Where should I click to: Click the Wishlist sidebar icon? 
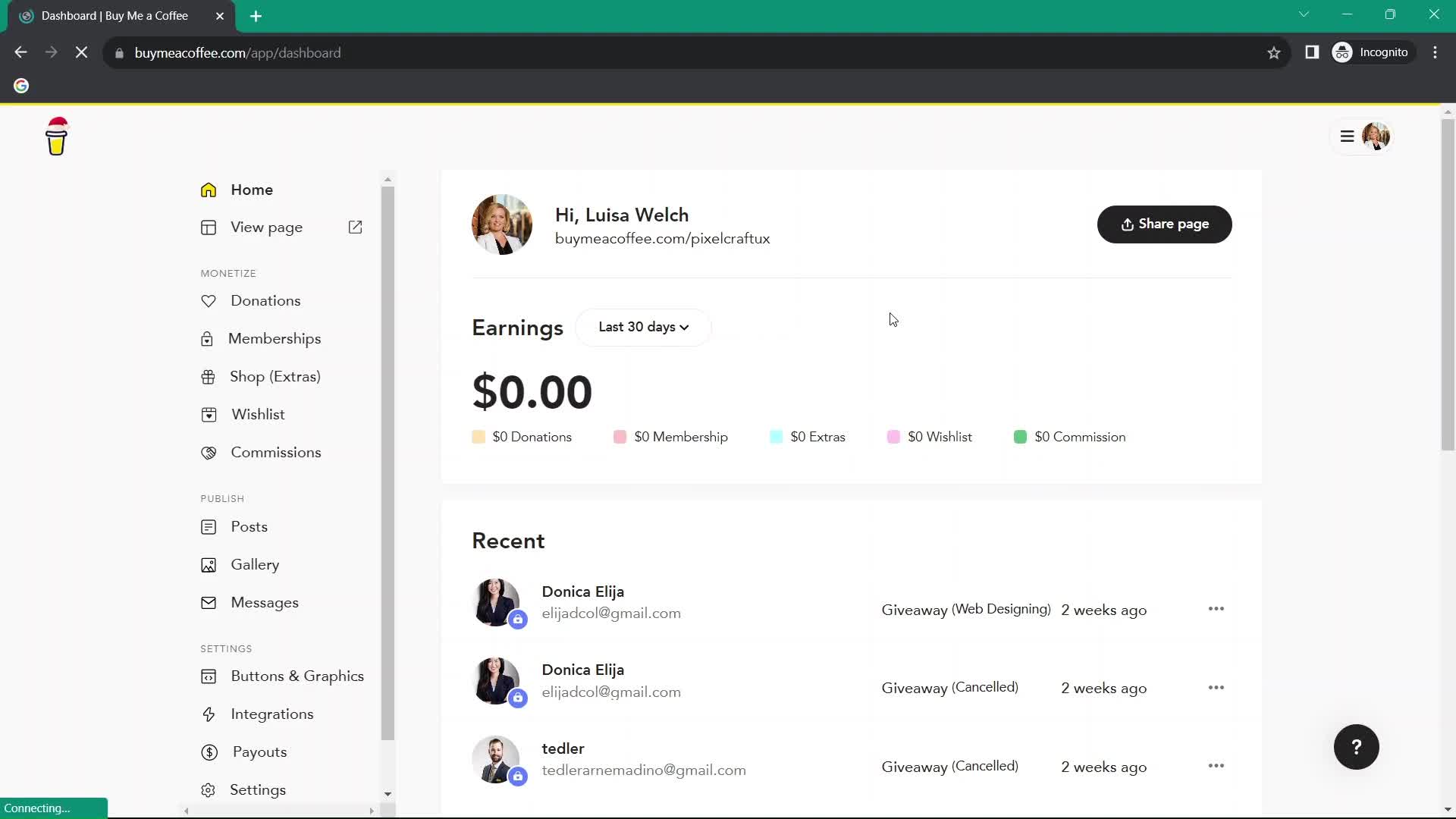tap(208, 414)
